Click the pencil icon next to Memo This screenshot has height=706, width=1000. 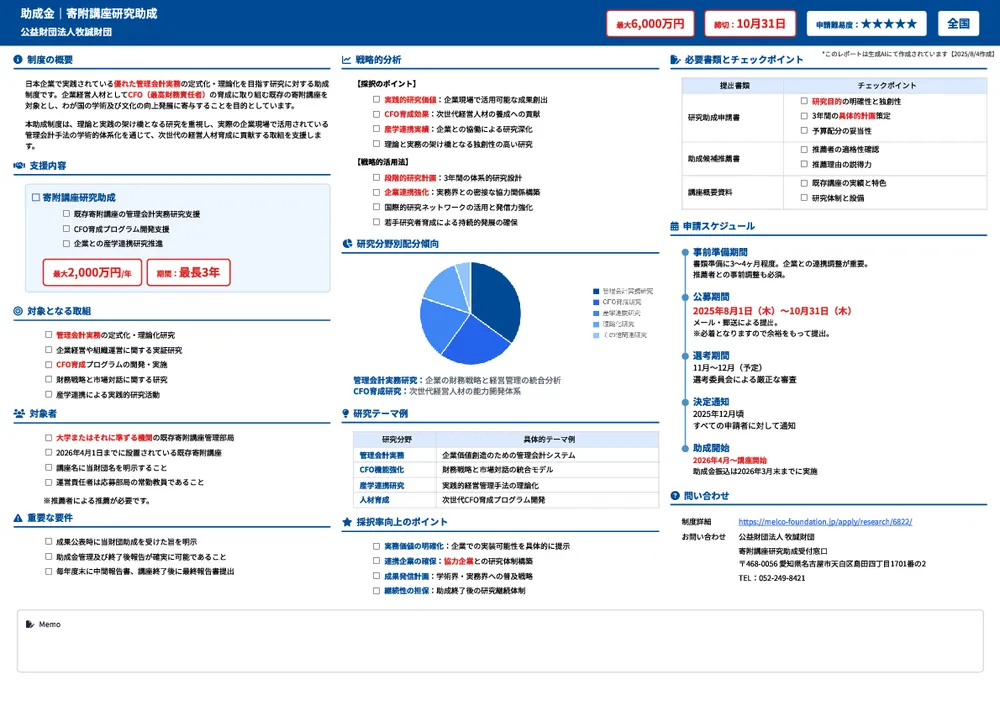pyautogui.click(x=30, y=624)
